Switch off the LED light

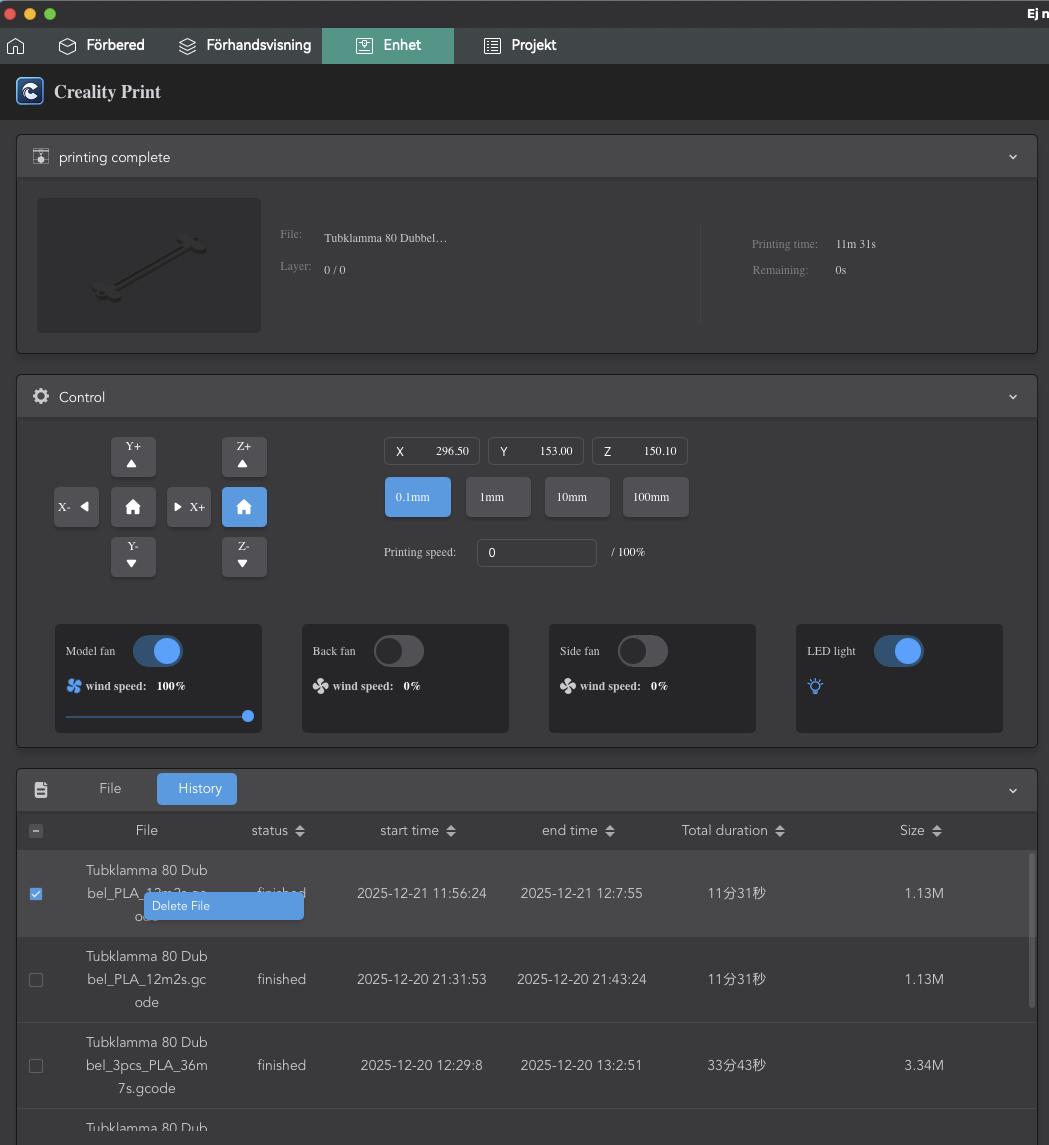tap(898, 651)
